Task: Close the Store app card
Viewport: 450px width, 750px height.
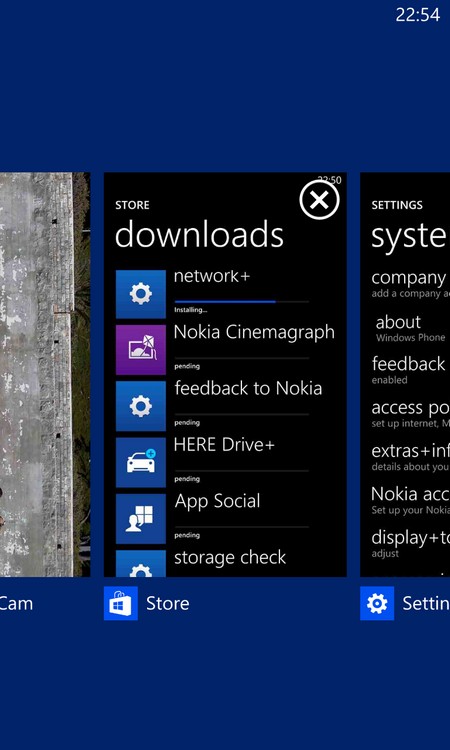Action: click(319, 199)
